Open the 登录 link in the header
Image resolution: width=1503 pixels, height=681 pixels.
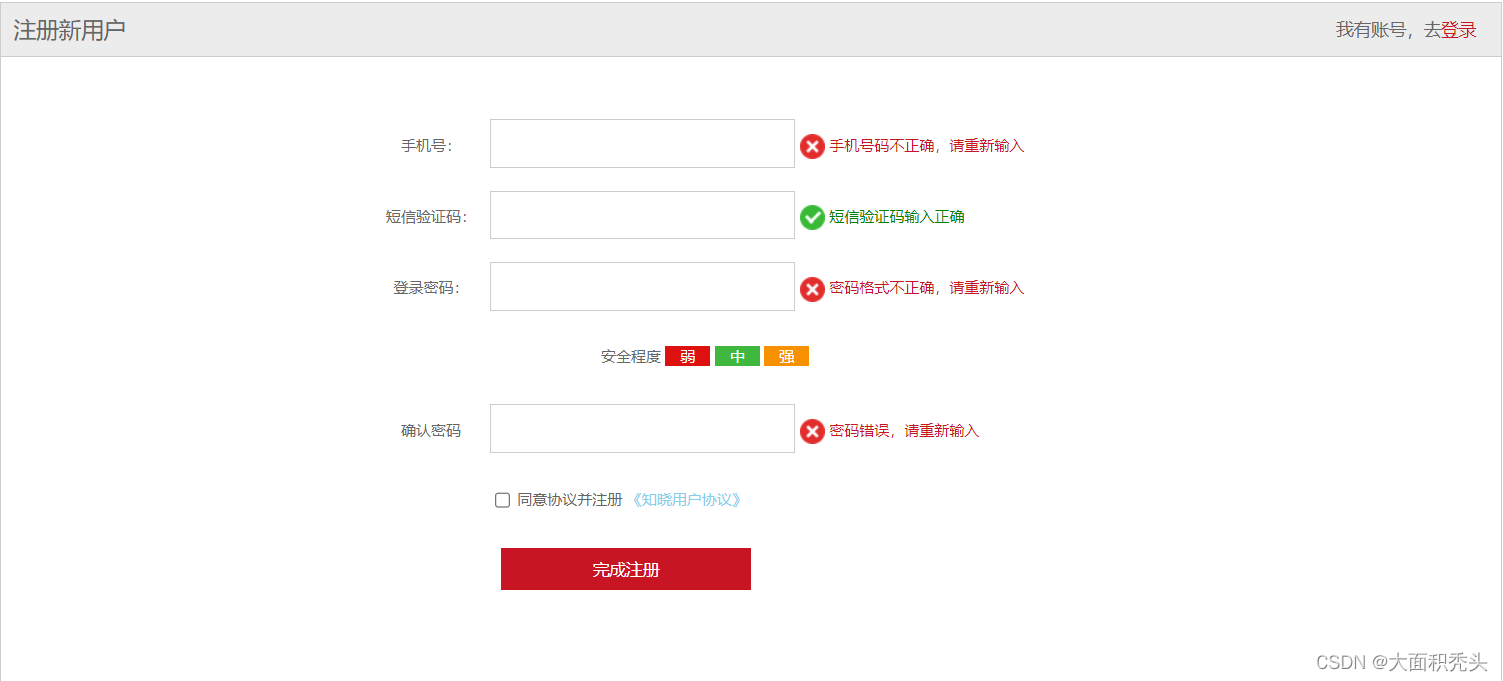pos(1459,30)
